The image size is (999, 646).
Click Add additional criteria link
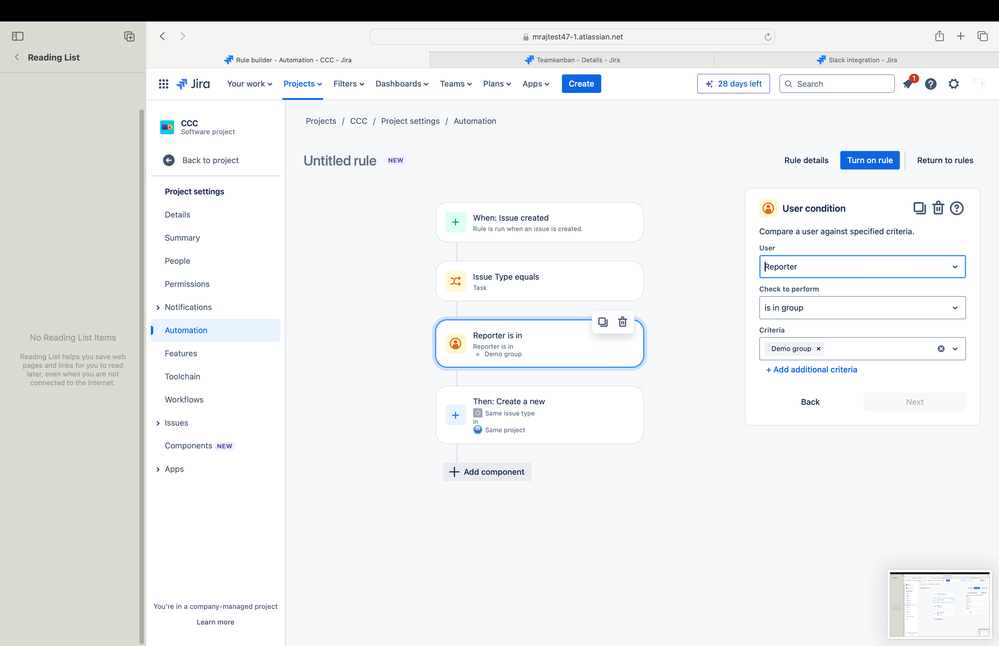pos(811,370)
